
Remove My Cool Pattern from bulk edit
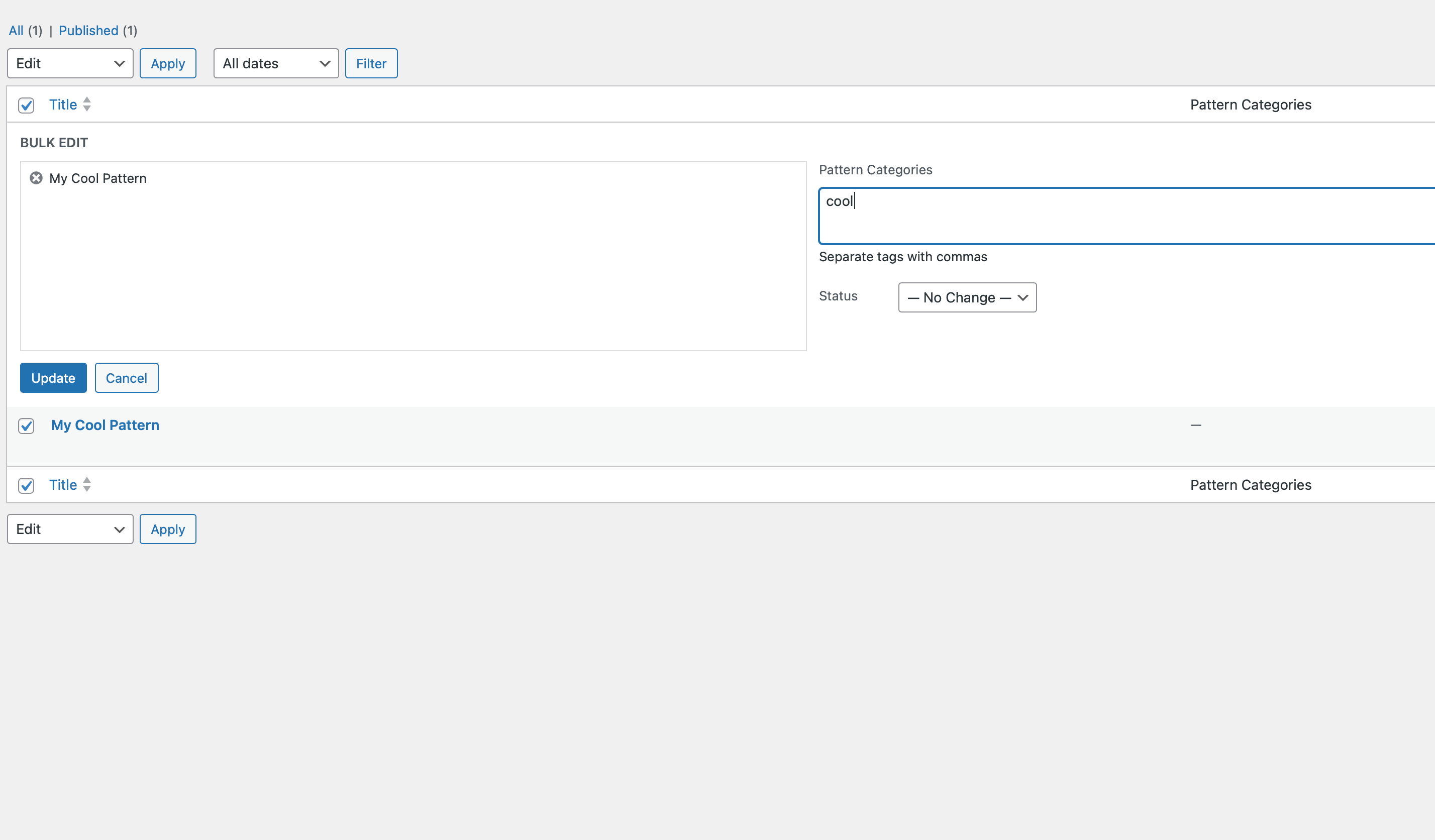(x=36, y=178)
